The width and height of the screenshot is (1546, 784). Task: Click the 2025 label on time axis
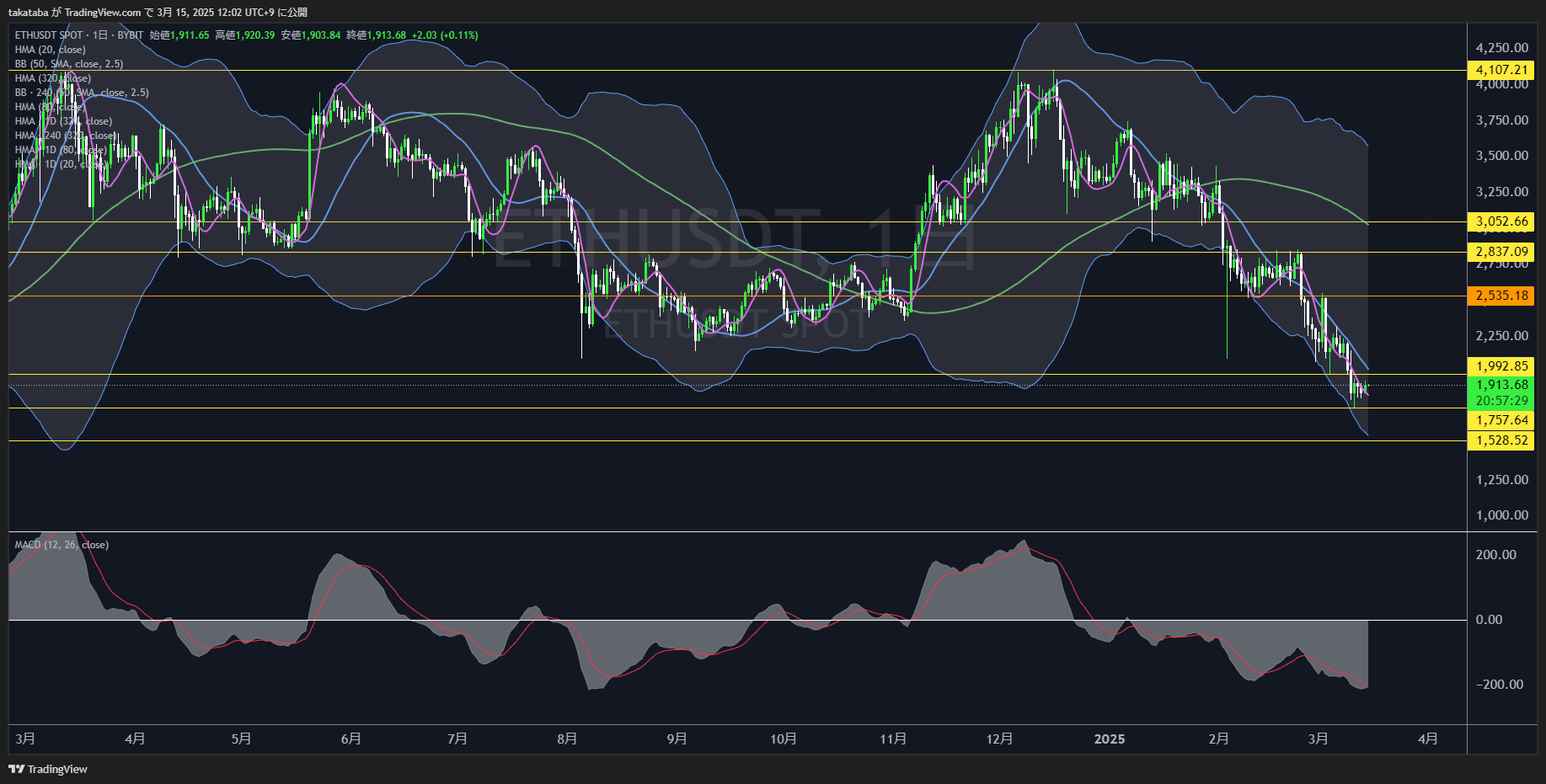tap(1109, 739)
